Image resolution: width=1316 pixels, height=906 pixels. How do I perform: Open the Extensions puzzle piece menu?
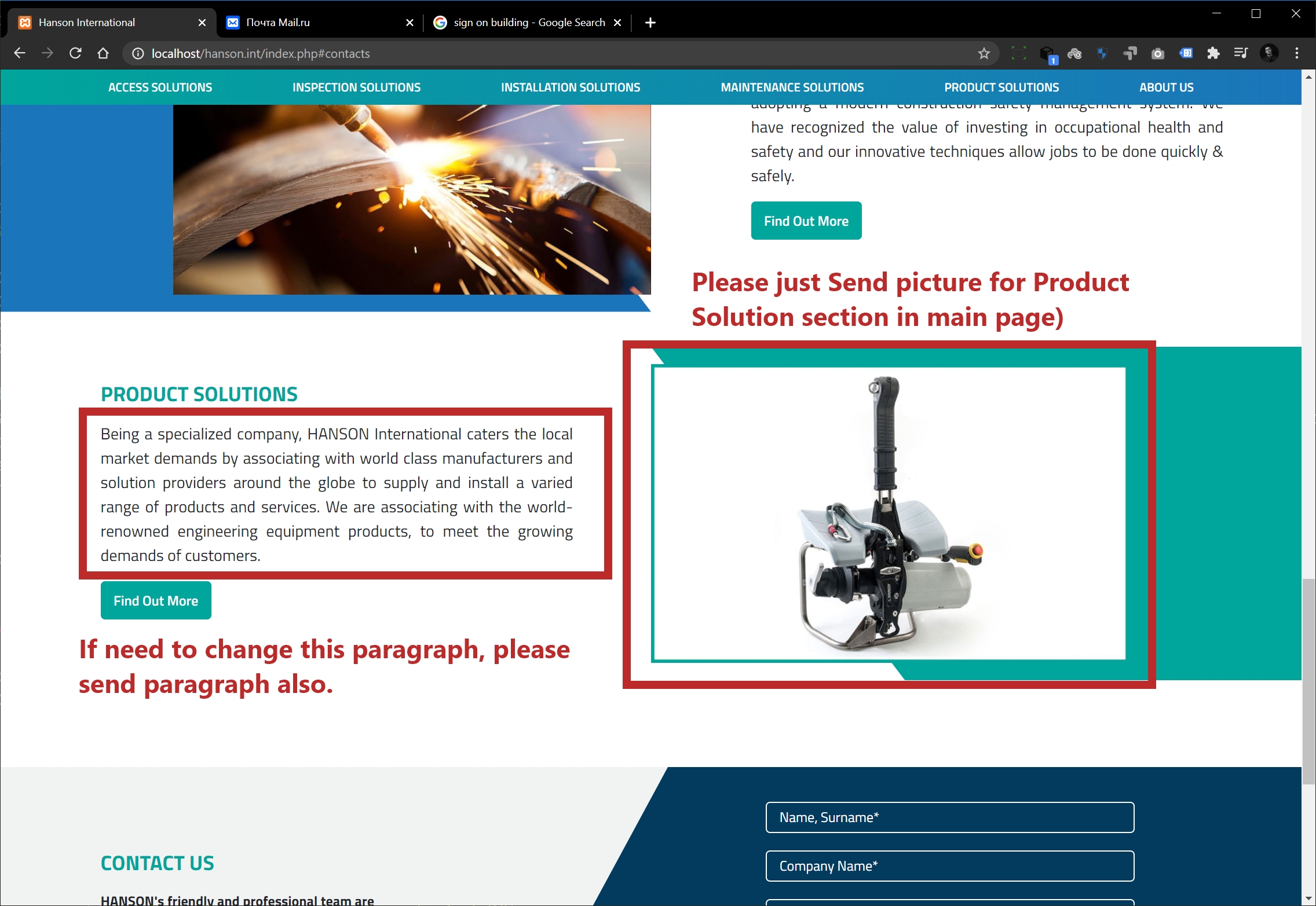click(x=1213, y=54)
